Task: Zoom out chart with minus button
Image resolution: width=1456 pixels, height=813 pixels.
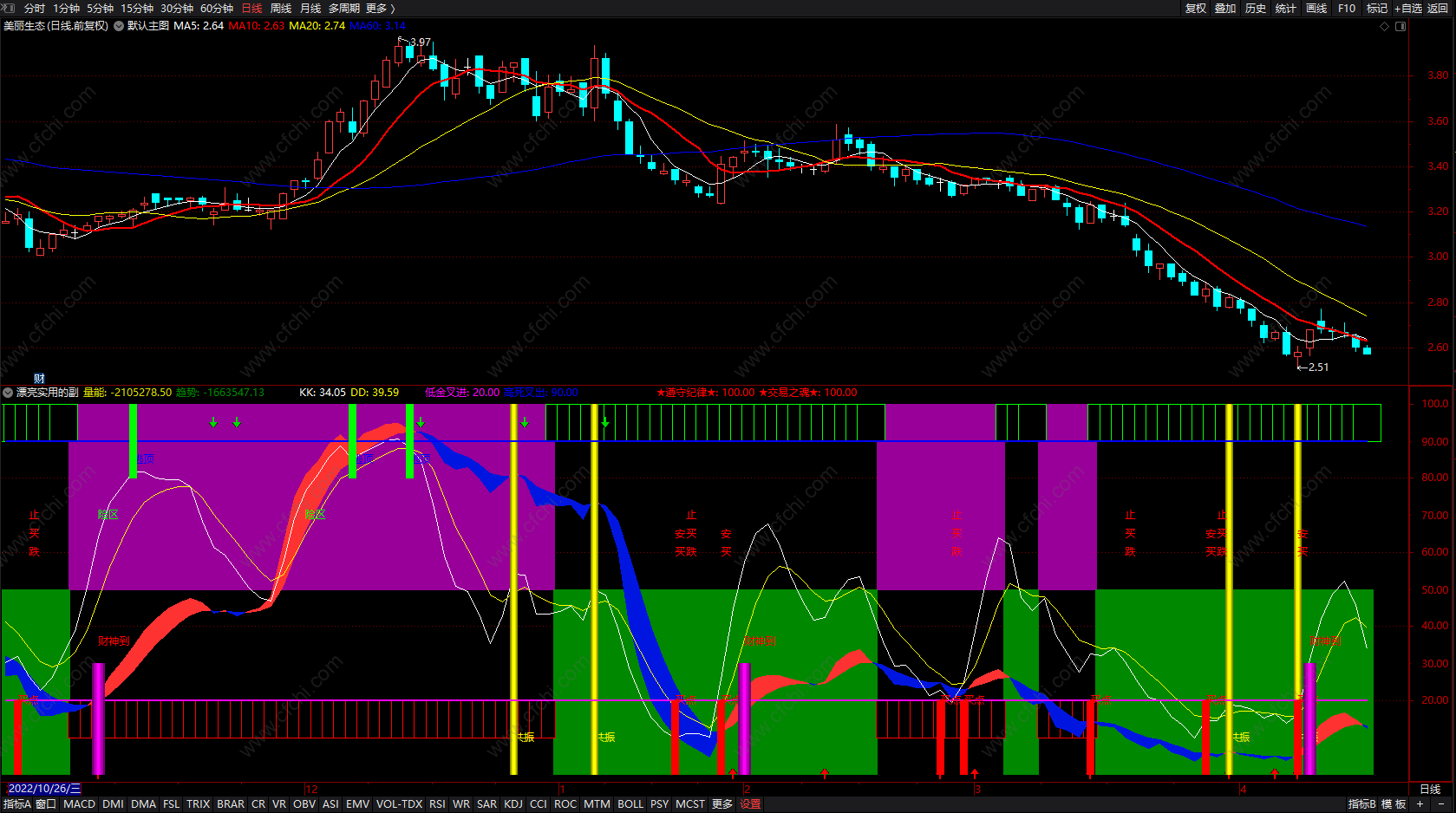Action: pyautogui.click(x=1441, y=804)
